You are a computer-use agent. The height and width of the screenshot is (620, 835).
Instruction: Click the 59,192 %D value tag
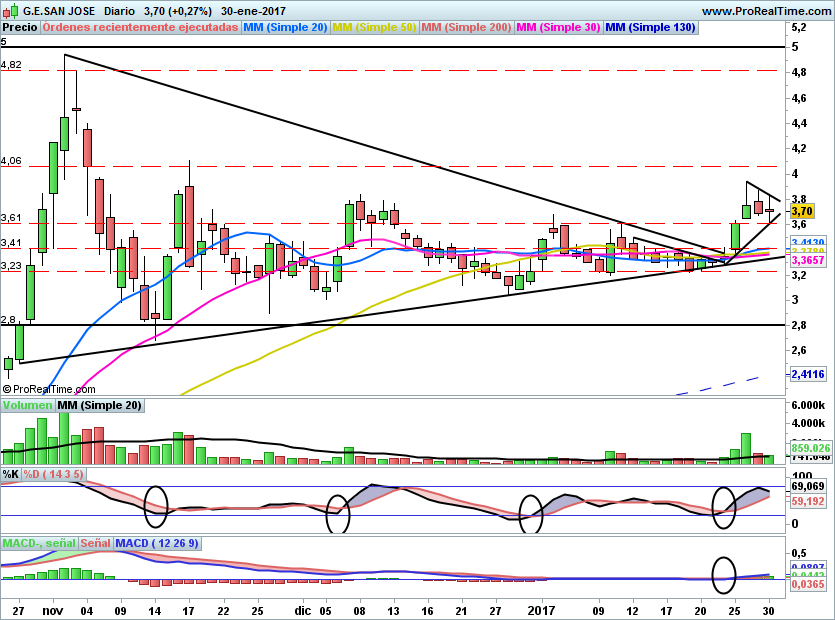(x=808, y=501)
